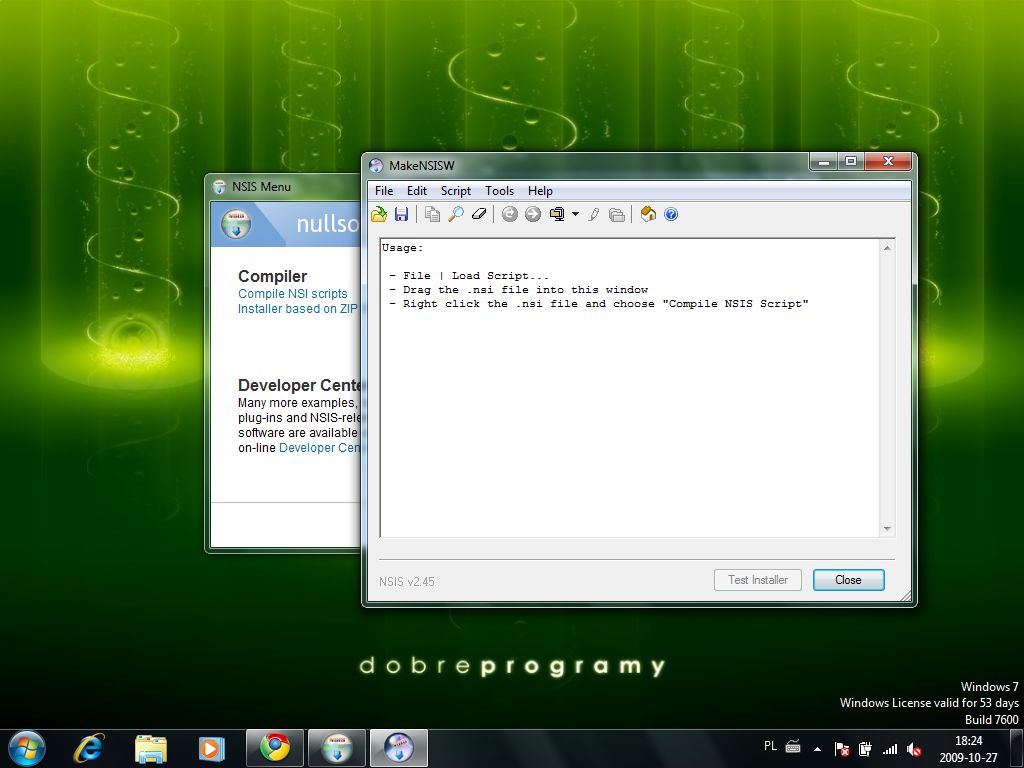
Task: Minimize the MakeNSISW window
Action: (824, 161)
